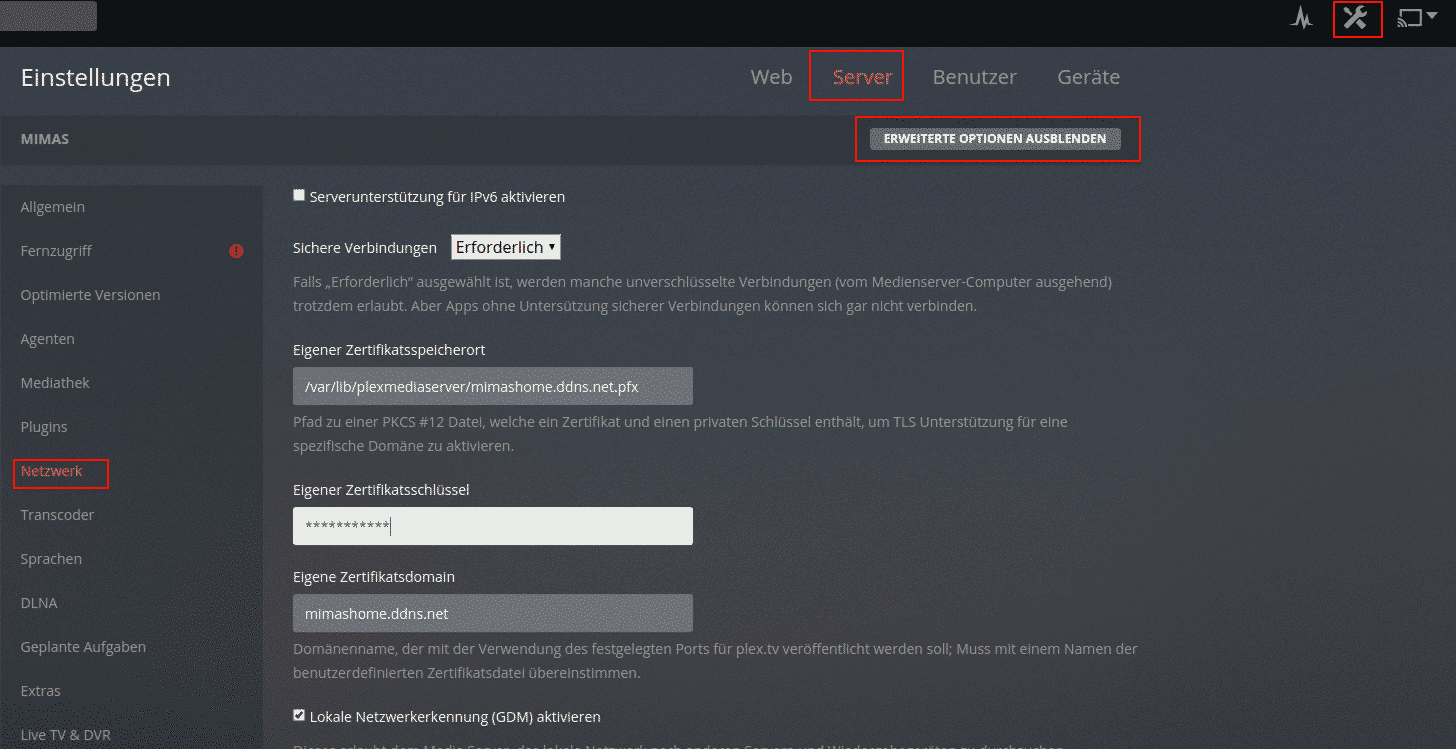The image size is (1456, 749).
Task: Switch to the Web tab
Action: click(x=771, y=77)
